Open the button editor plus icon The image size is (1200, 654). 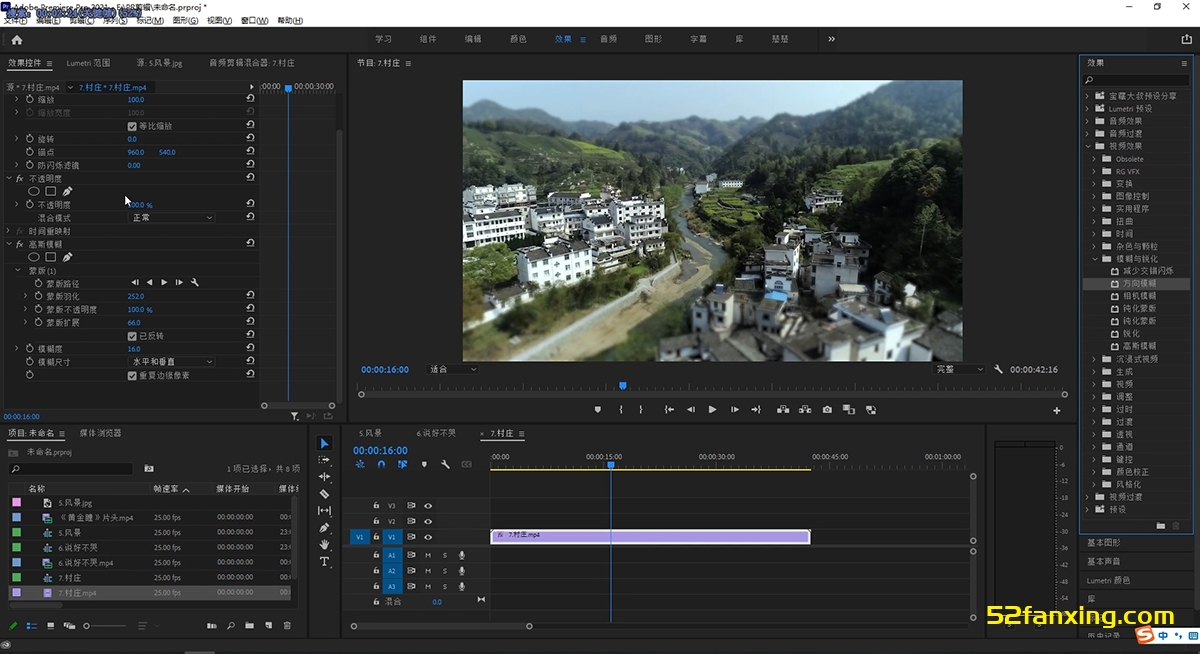pyautogui.click(x=1057, y=410)
